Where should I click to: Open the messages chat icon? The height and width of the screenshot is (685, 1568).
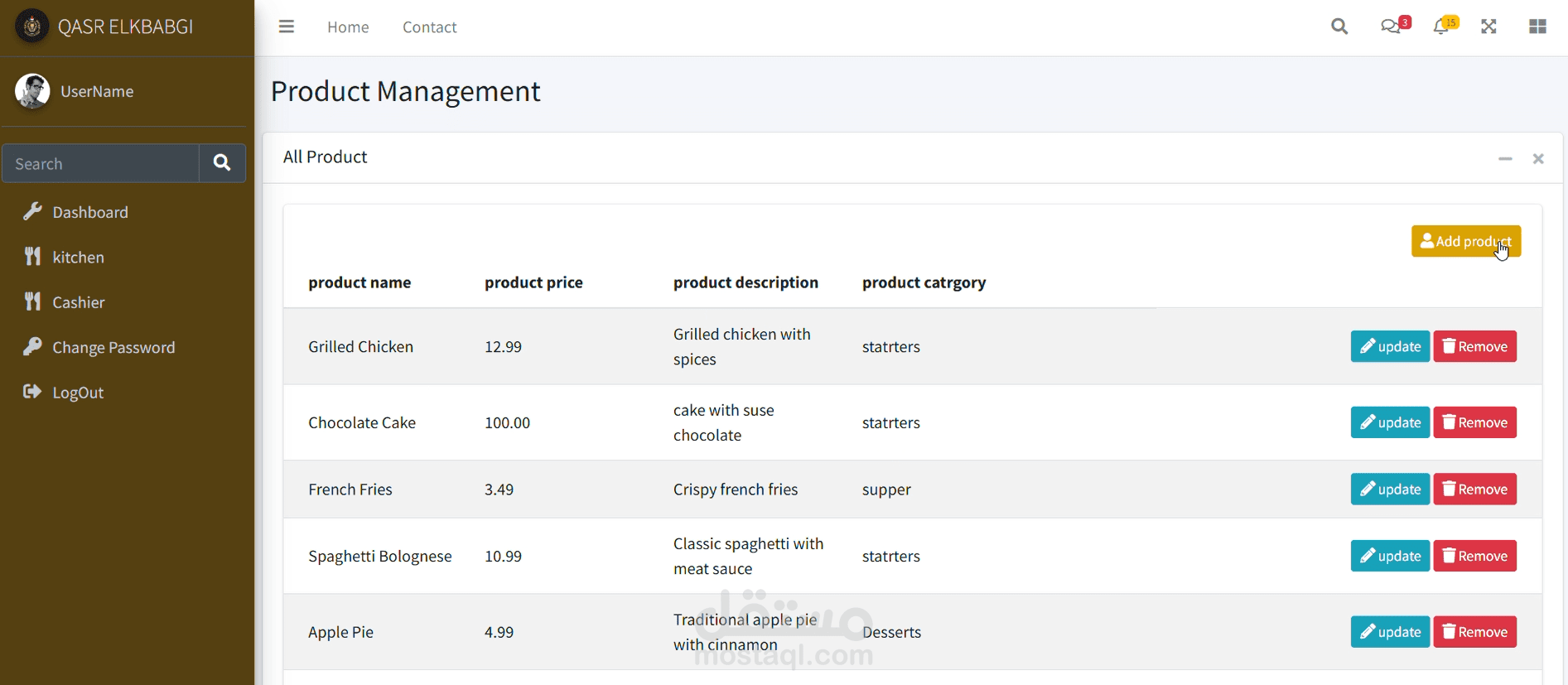click(1391, 27)
